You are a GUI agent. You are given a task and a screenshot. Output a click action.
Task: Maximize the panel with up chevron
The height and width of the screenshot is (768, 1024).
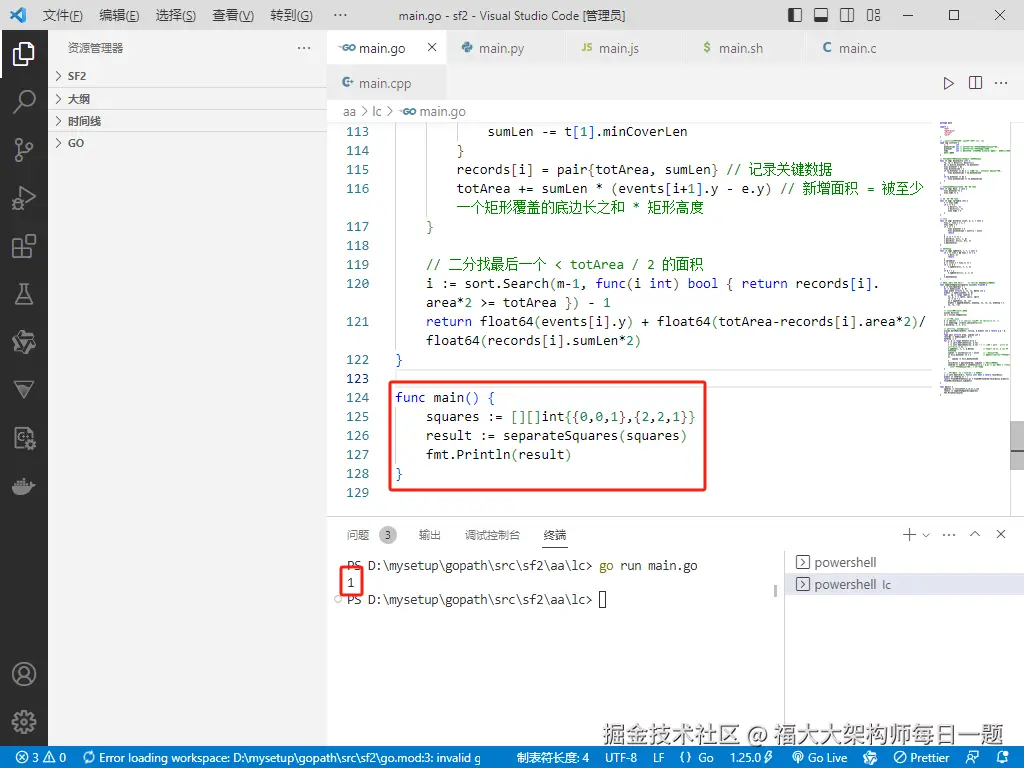click(975, 534)
